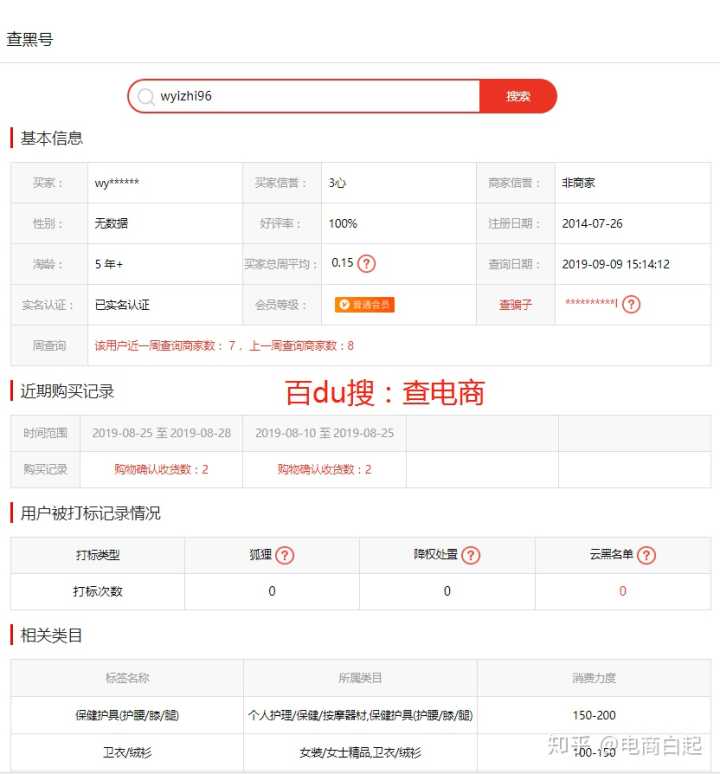720x774 pixels.
Task: Click the 降权处置 help question icon
Action: pyautogui.click(x=471, y=555)
